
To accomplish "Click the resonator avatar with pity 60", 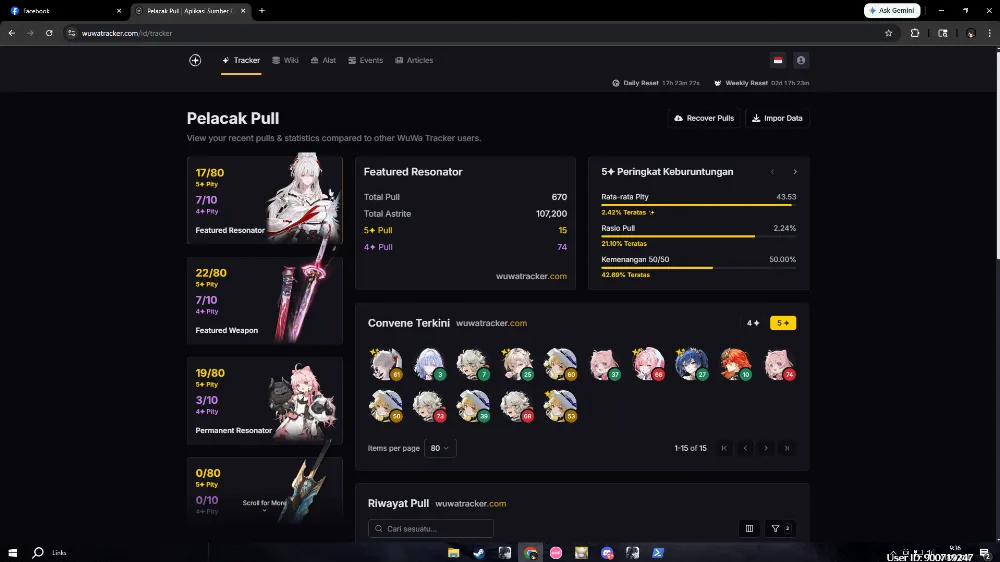I will (560, 364).
